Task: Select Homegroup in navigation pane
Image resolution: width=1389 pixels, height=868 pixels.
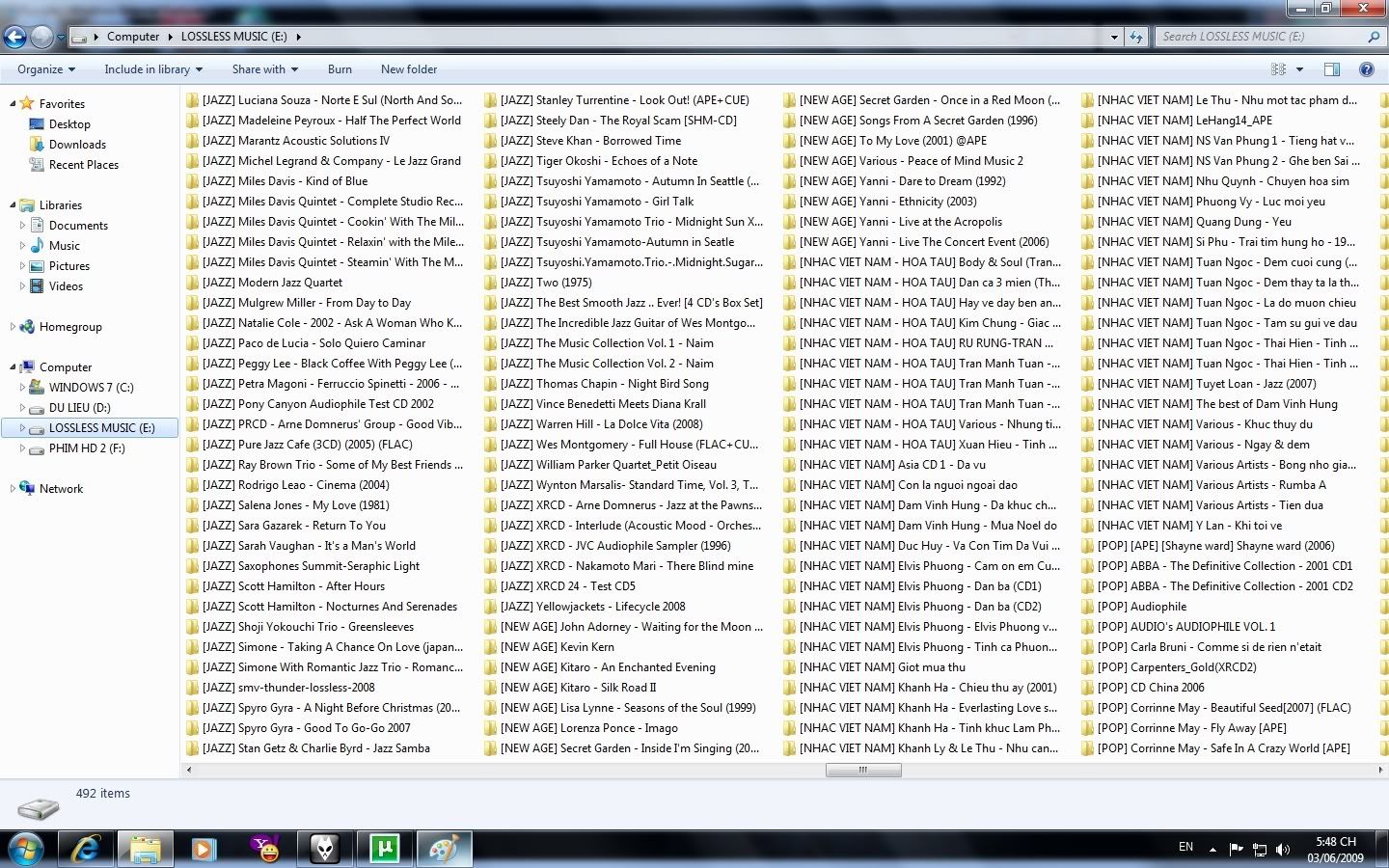Action: [x=70, y=327]
